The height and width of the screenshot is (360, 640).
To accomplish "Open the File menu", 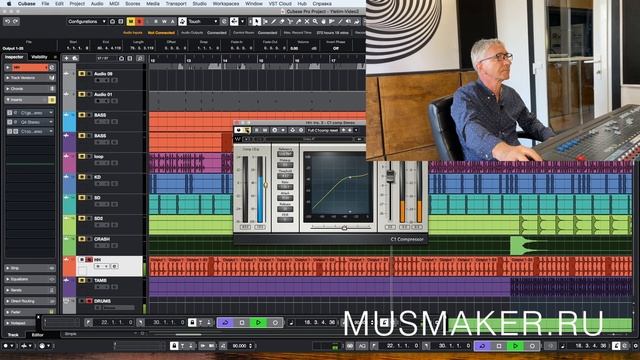I will (x=45, y=4).
